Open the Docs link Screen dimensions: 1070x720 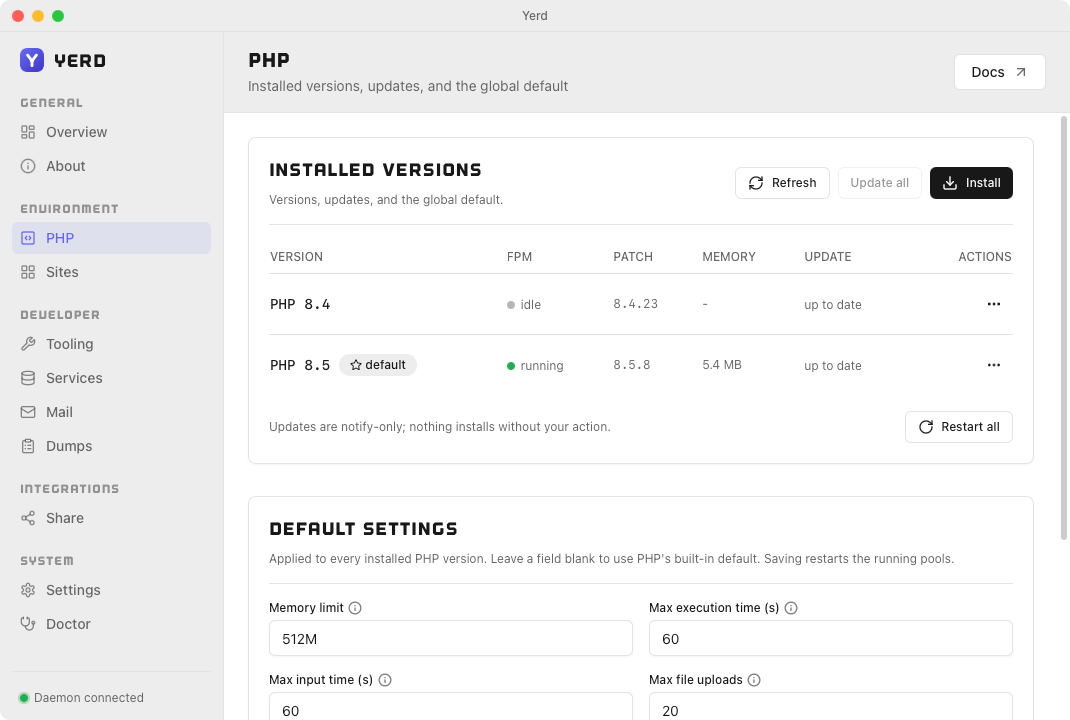pos(1000,72)
